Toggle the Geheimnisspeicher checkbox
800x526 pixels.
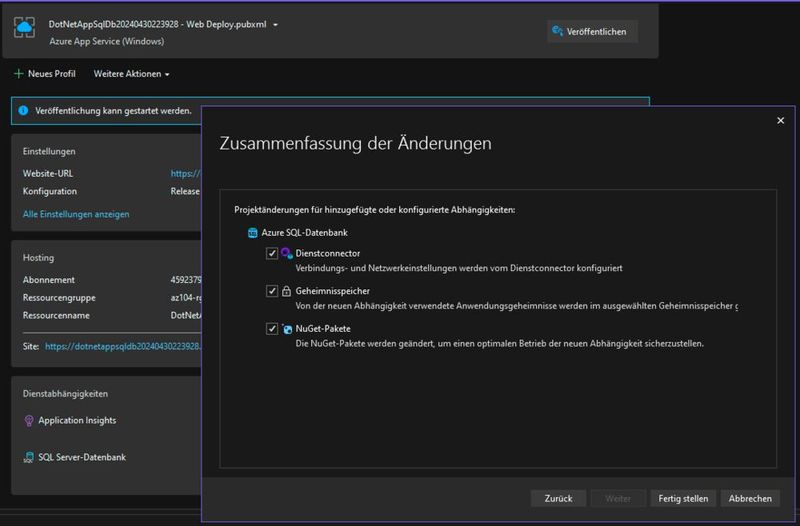click(272, 291)
